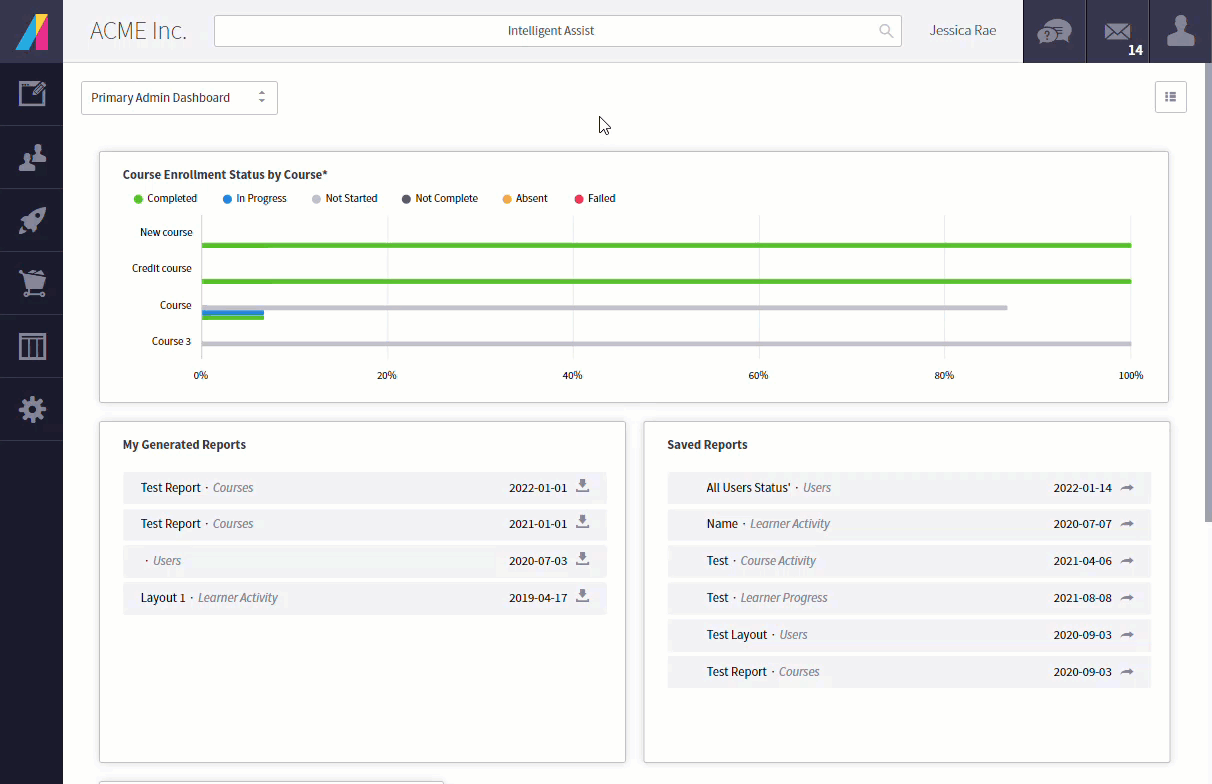The height and width of the screenshot is (784, 1212).
Task: Click the Saved Reports heading
Action: click(707, 445)
